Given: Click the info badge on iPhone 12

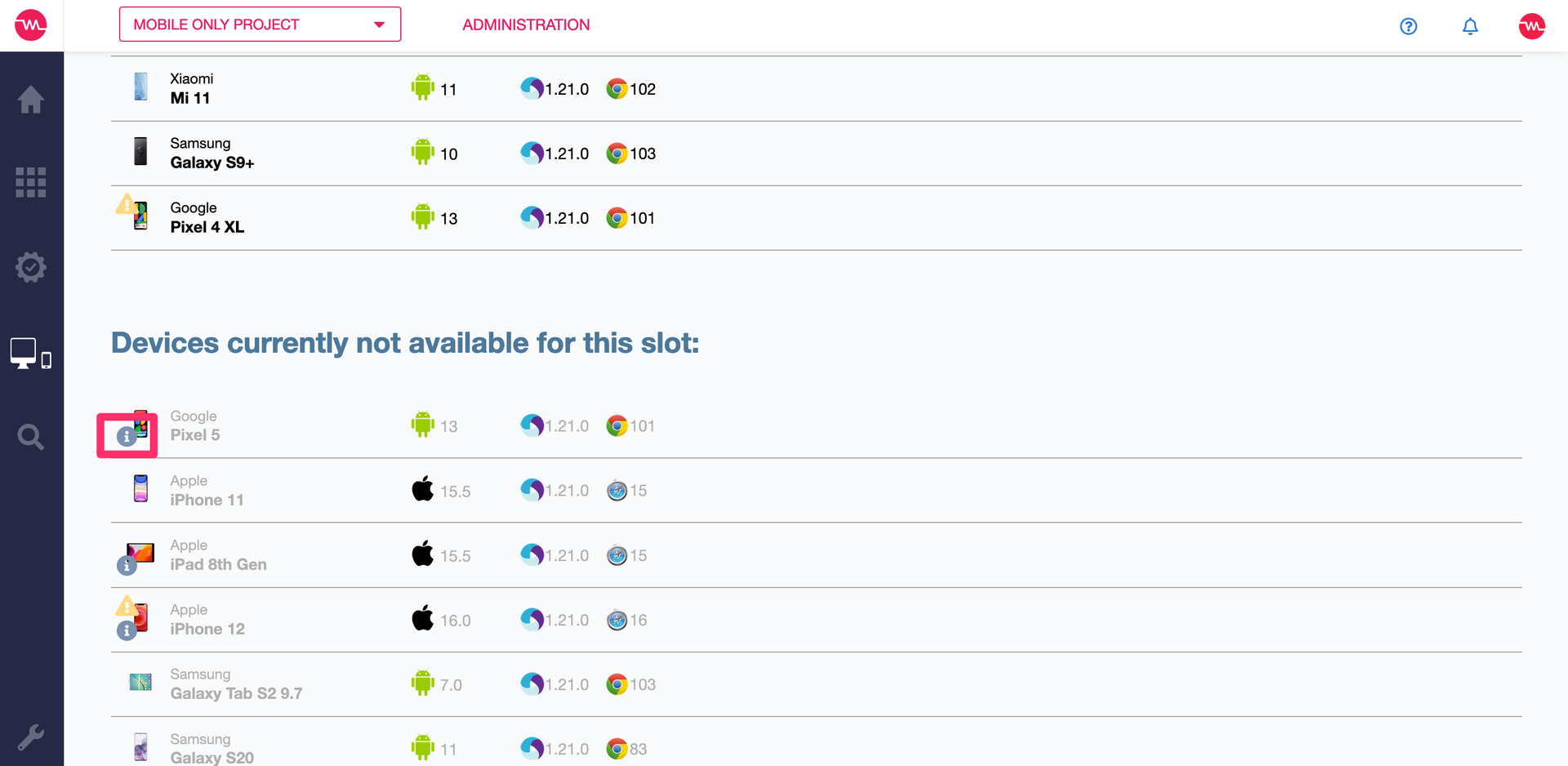Looking at the screenshot, I should [126, 630].
